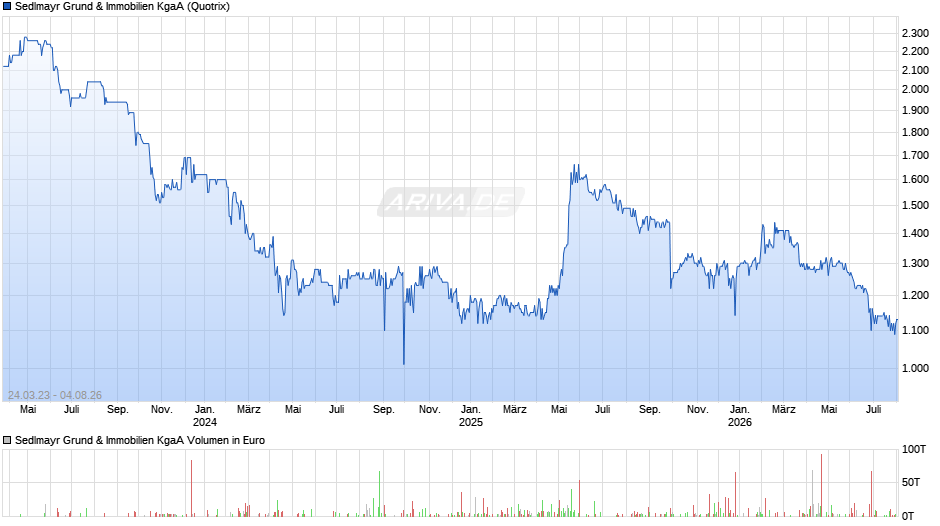Click the 1.900 price axis label
940x526 pixels.
tap(915, 110)
